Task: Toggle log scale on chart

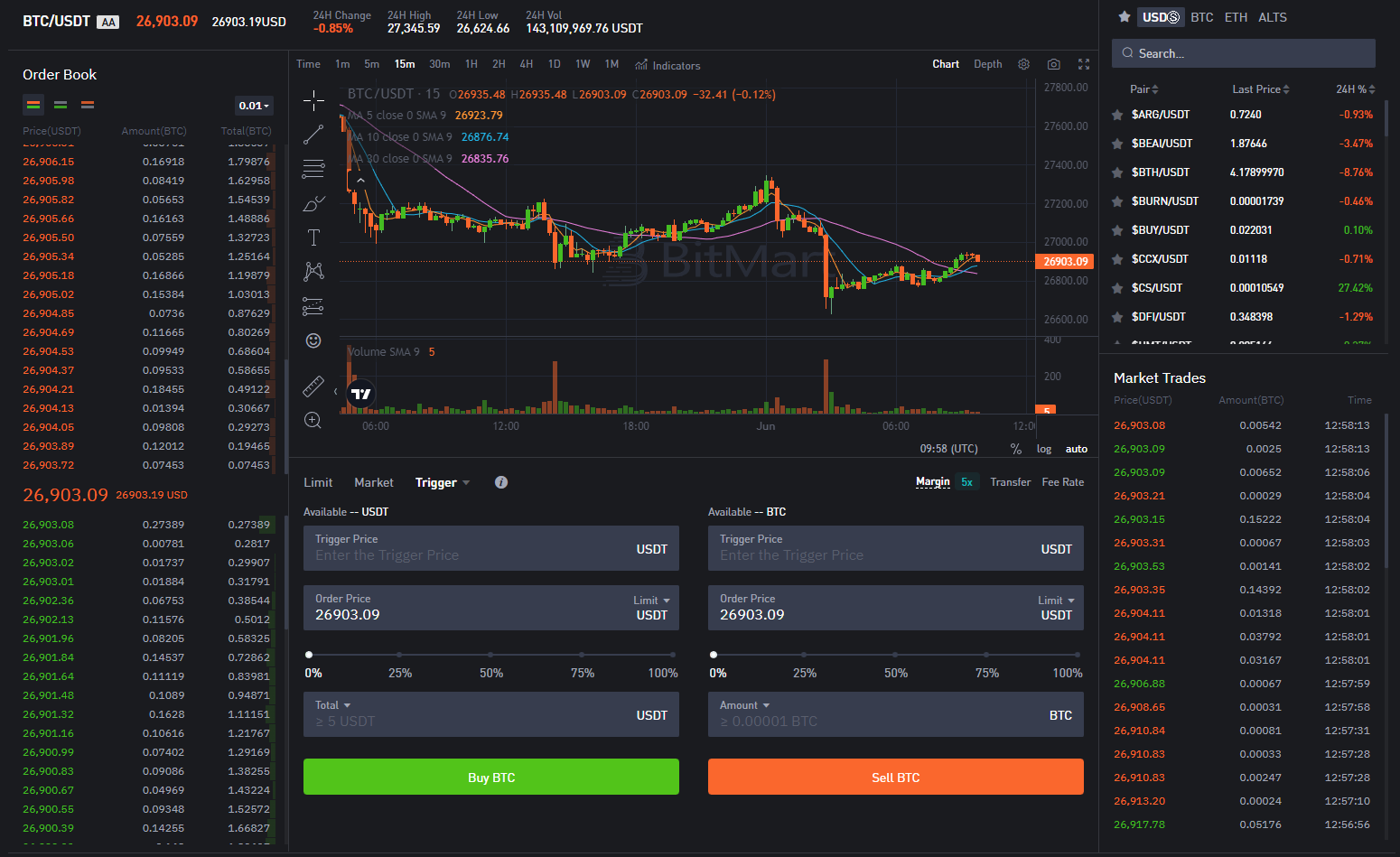Action: point(1044,449)
